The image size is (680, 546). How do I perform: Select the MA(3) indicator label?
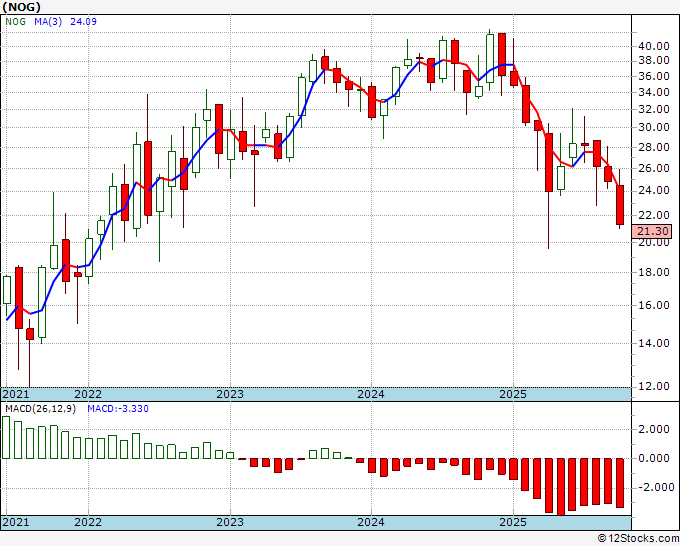(48, 21)
